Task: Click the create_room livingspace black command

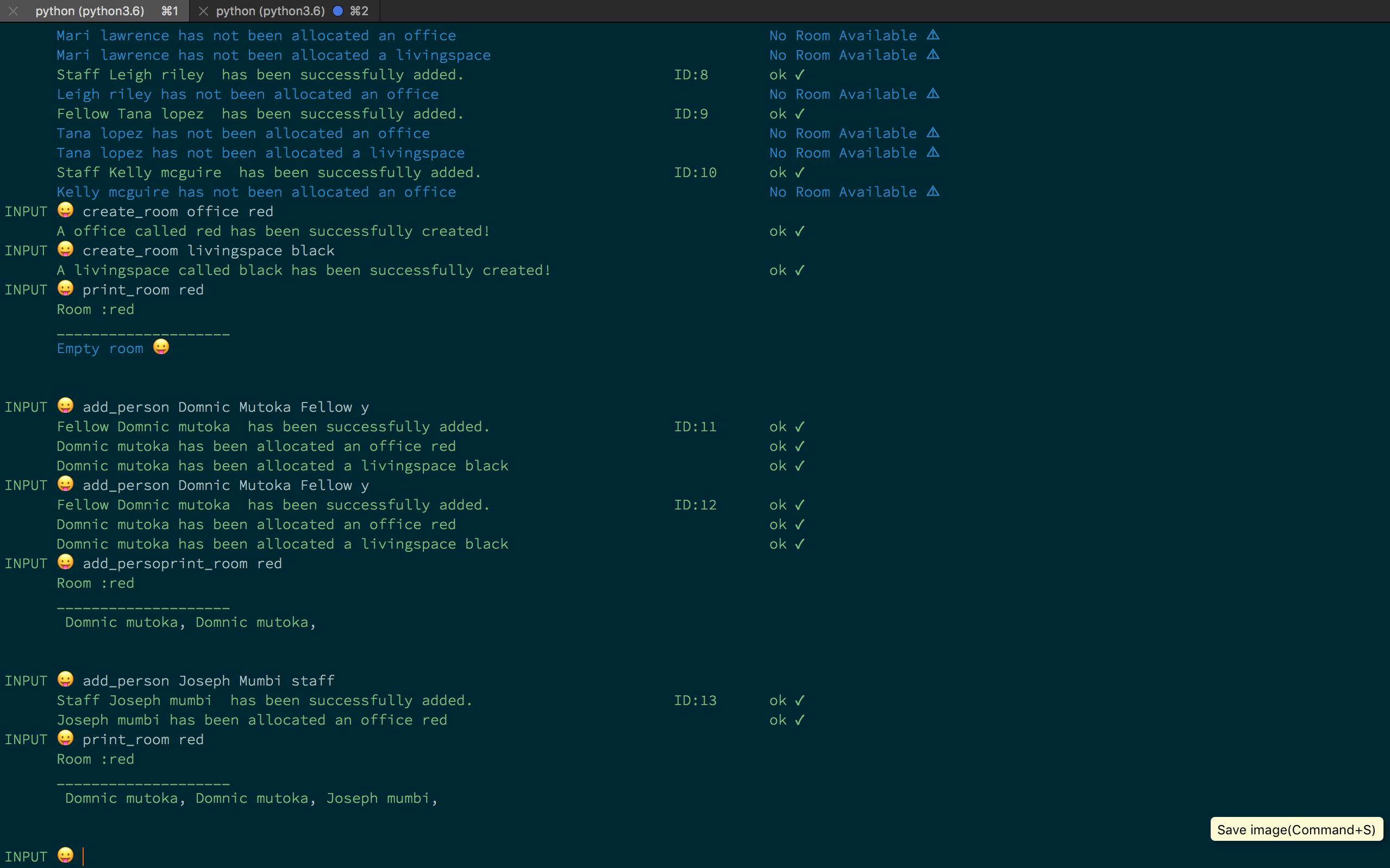Action: (208, 251)
